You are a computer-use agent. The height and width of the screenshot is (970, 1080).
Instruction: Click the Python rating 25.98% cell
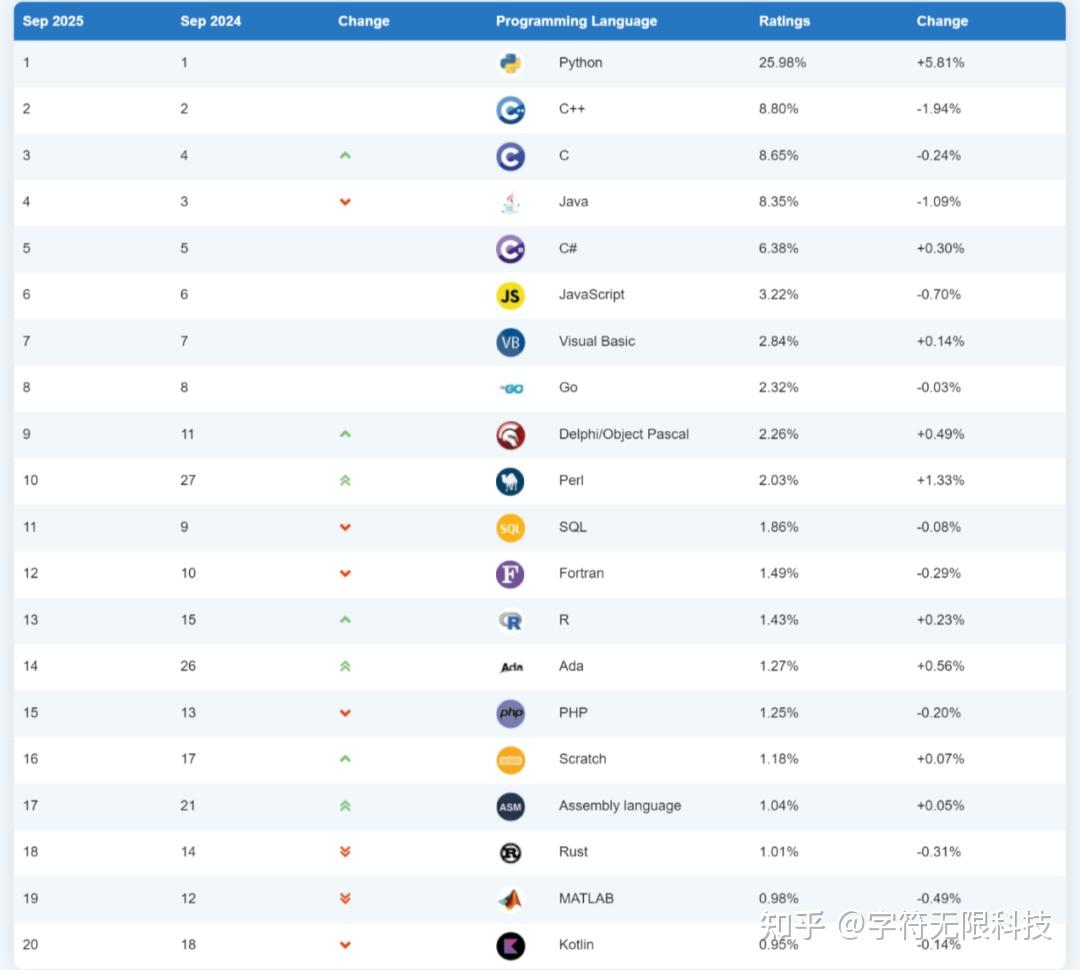click(782, 63)
